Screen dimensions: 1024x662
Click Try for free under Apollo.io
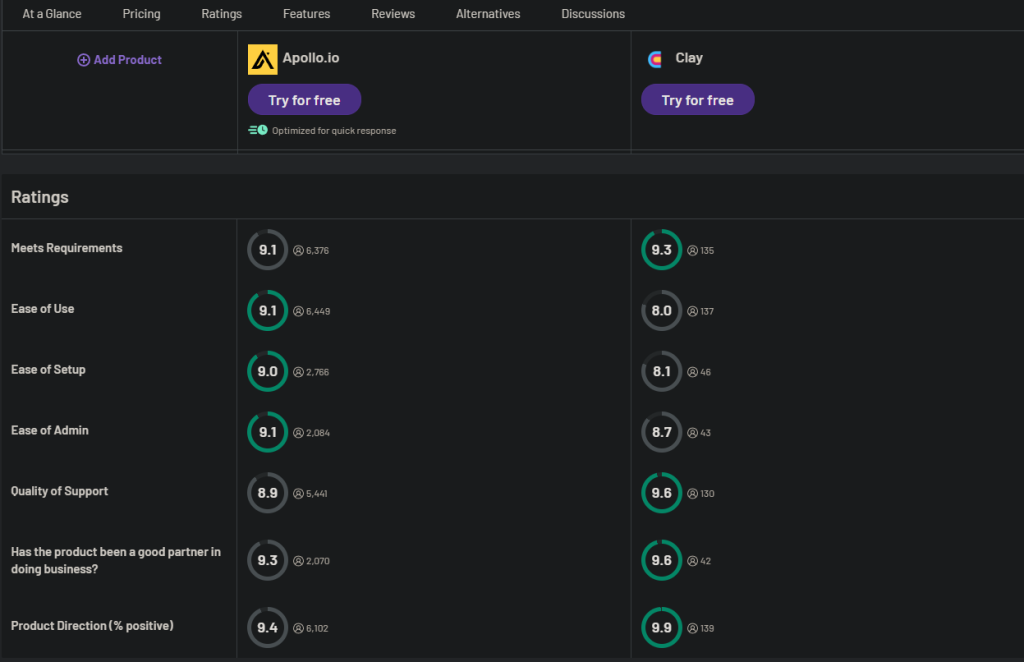coord(304,99)
